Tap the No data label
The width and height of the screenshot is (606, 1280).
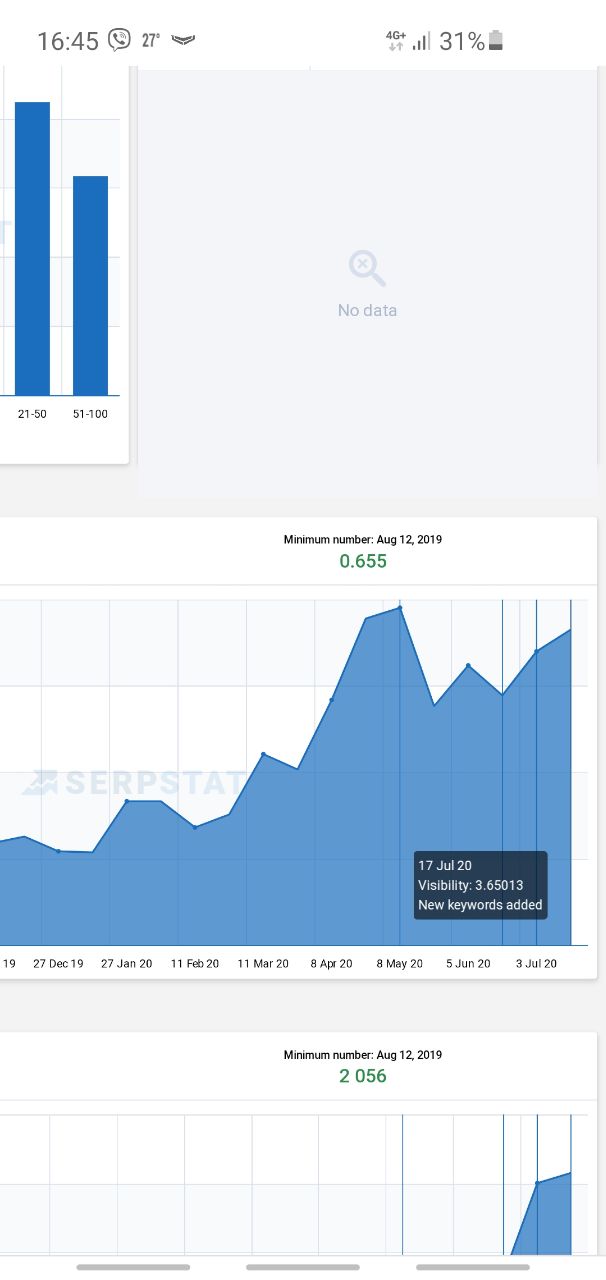(x=367, y=311)
